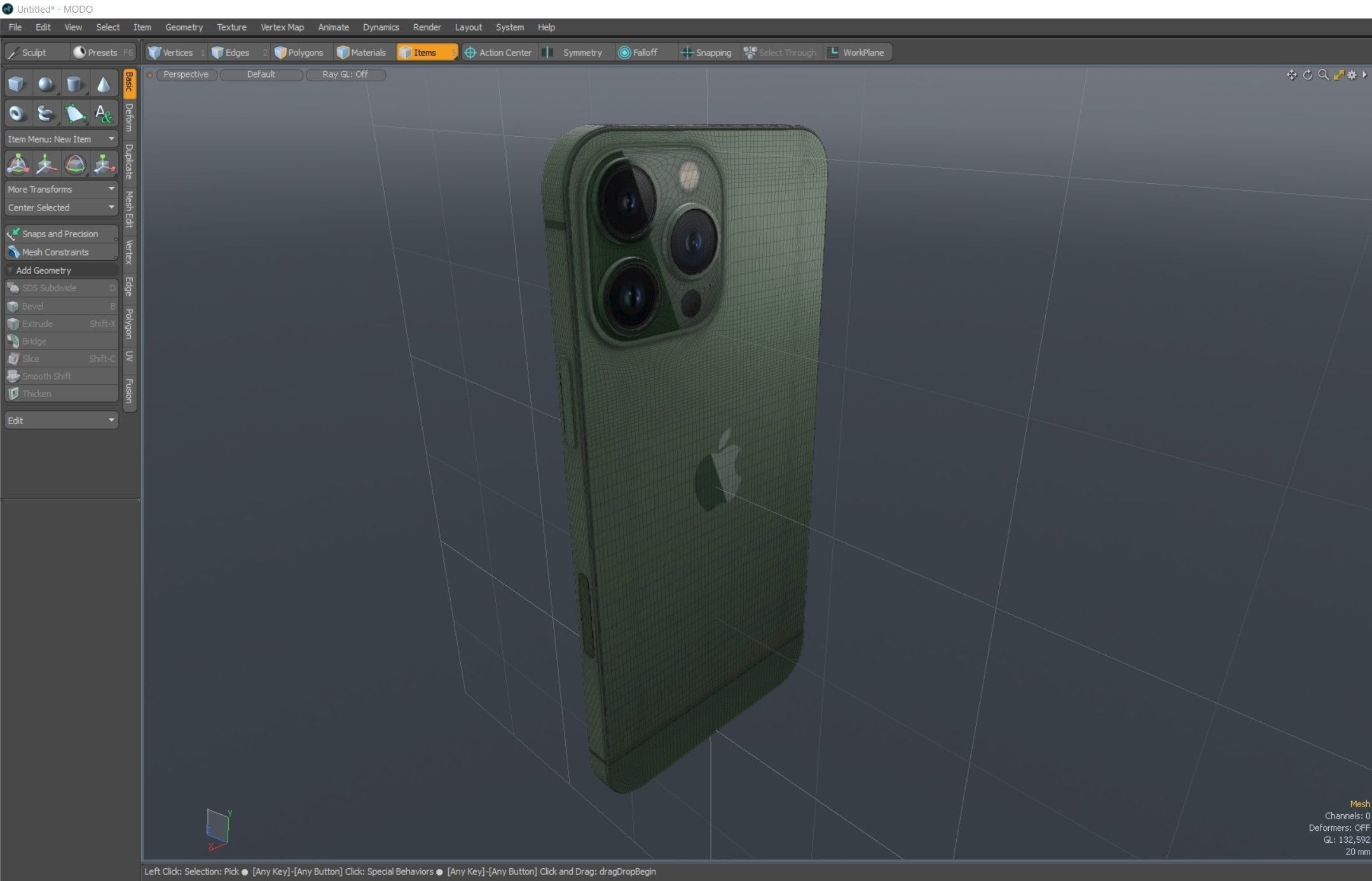Screen dimensions: 1372x881
Task: Click the viewport maximize icon
Action: click(1338, 75)
